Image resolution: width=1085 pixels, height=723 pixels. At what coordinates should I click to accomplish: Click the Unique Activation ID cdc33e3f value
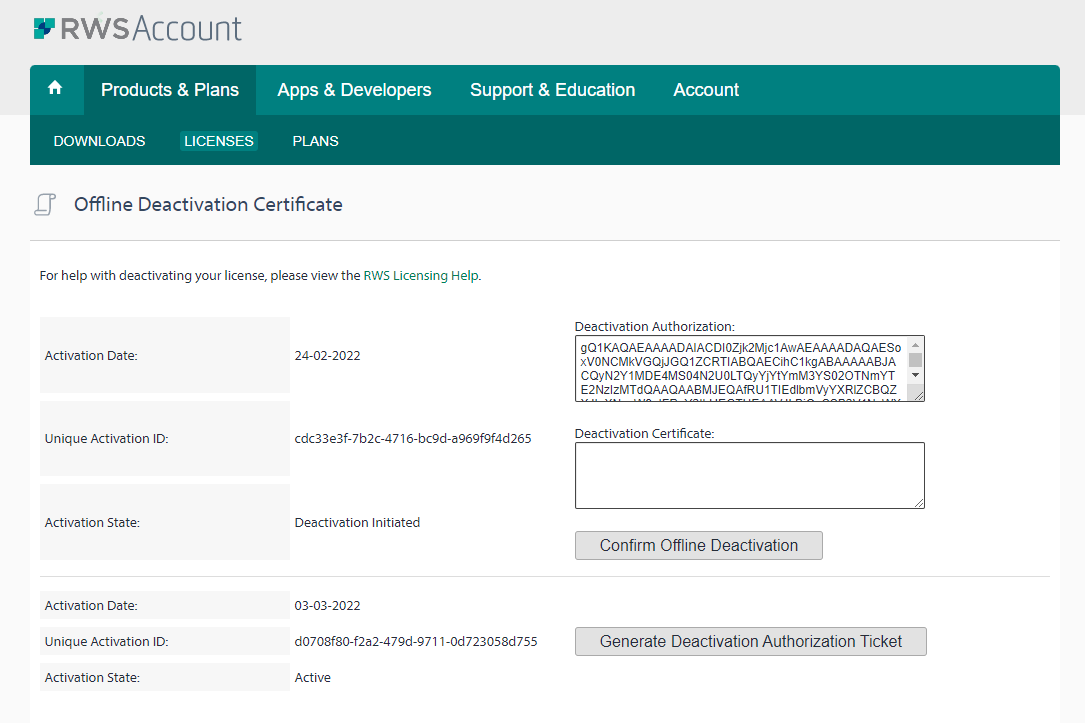pyautogui.click(x=412, y=437)
